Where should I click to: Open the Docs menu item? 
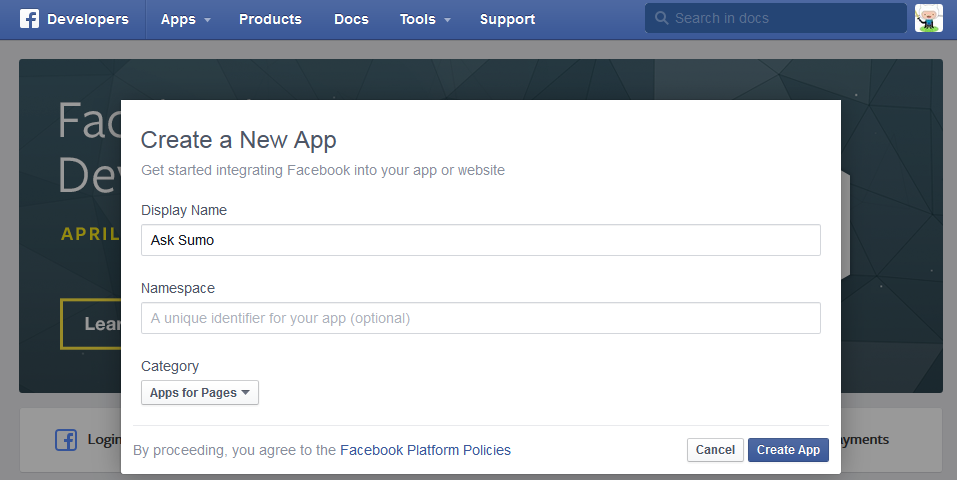click(x=352, y=20)
